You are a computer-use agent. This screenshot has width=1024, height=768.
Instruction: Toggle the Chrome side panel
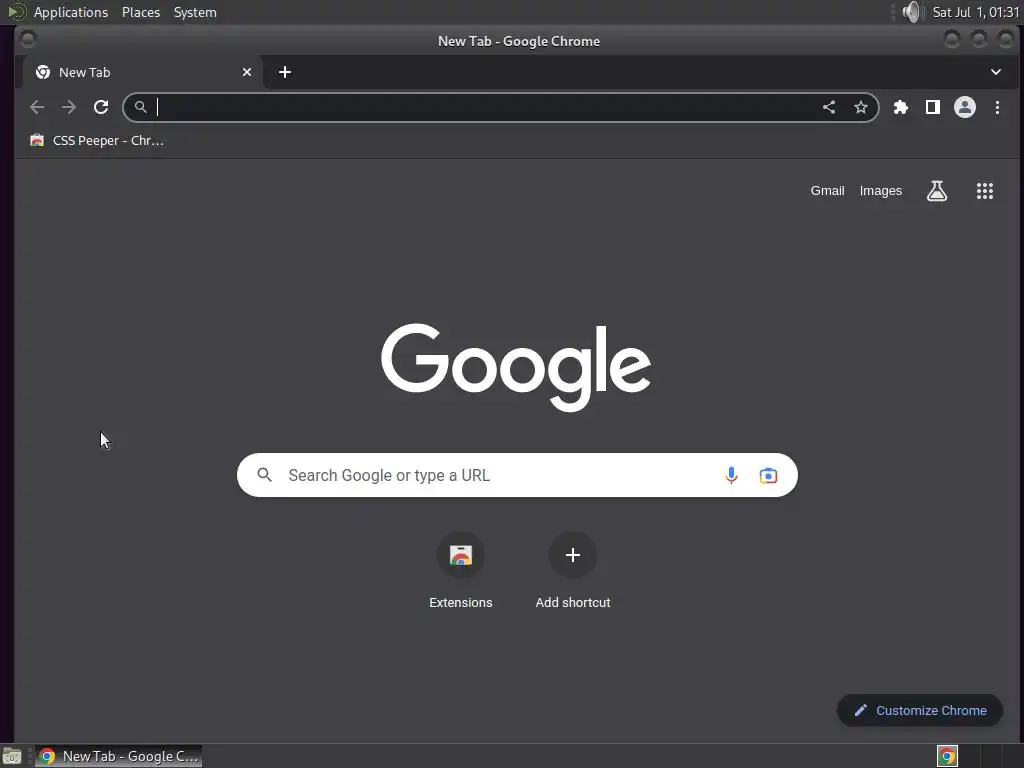click(x=933, y=107)
